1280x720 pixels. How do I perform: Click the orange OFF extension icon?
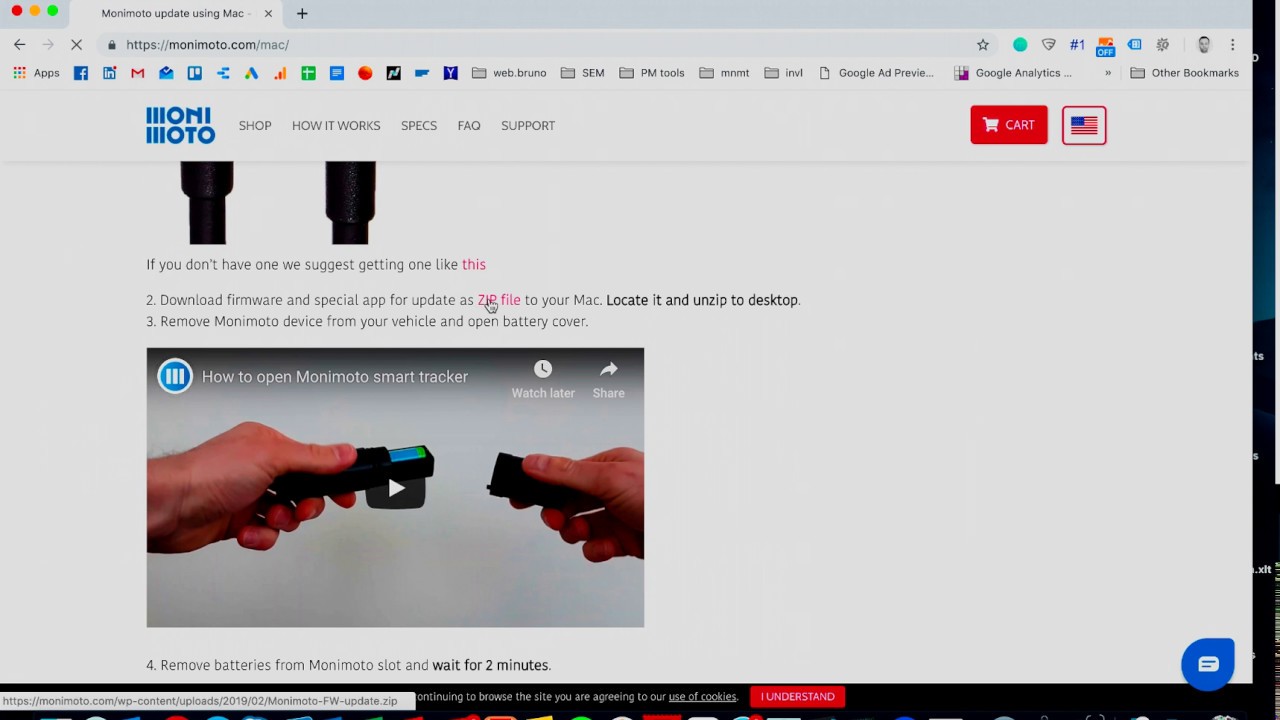click(1105, 46)
